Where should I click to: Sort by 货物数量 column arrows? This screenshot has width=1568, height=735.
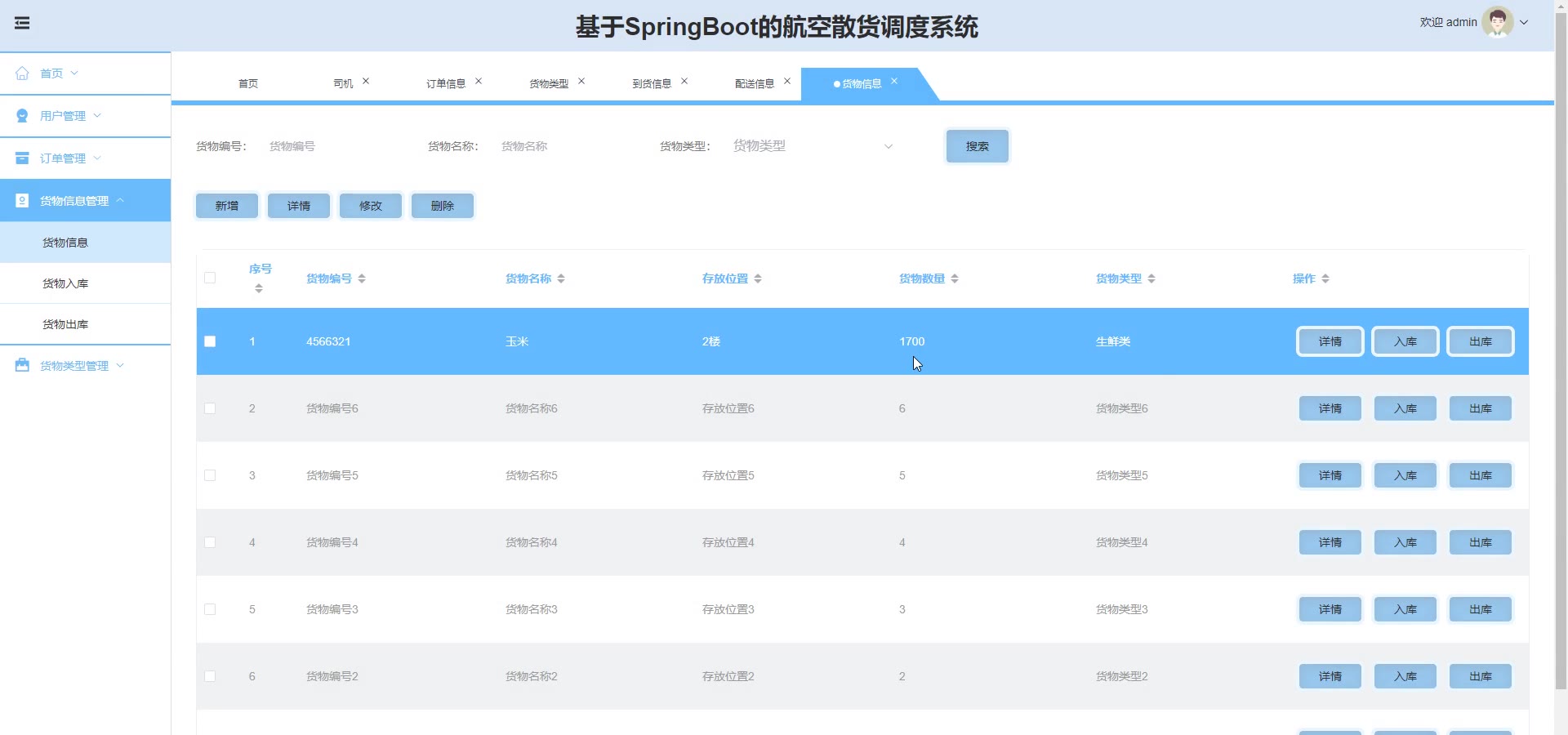coord(955,278)
